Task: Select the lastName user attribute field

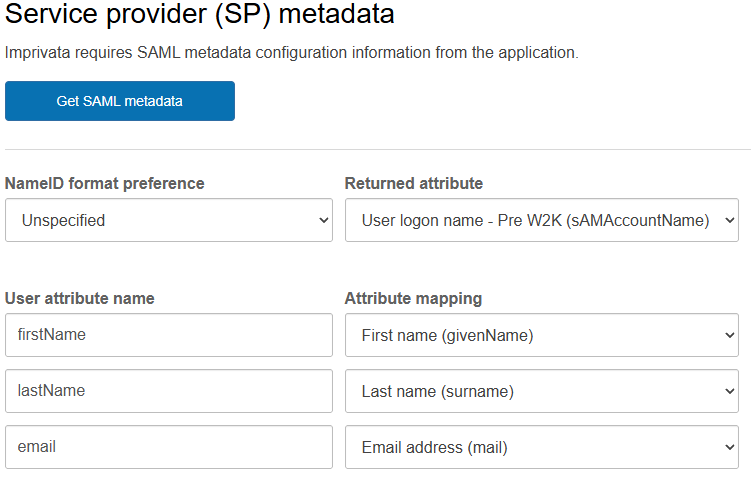Action: coord(169,391)
